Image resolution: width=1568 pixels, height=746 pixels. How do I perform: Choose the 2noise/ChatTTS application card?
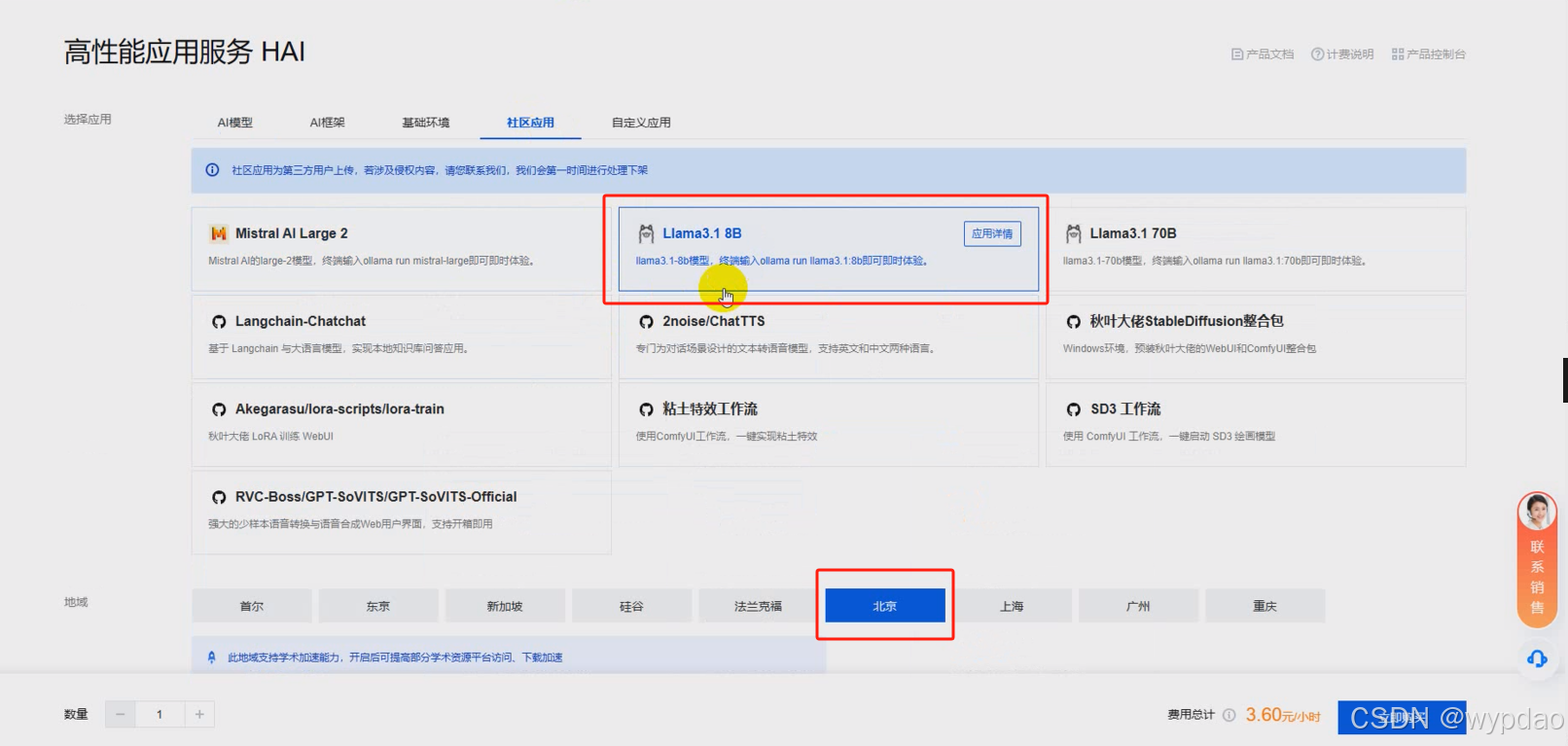829,337
